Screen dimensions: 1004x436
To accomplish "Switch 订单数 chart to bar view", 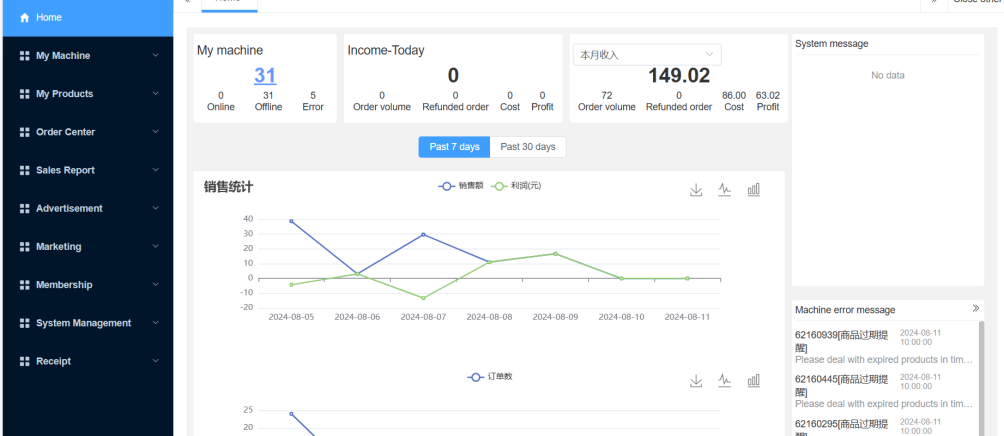I will 754,381.
